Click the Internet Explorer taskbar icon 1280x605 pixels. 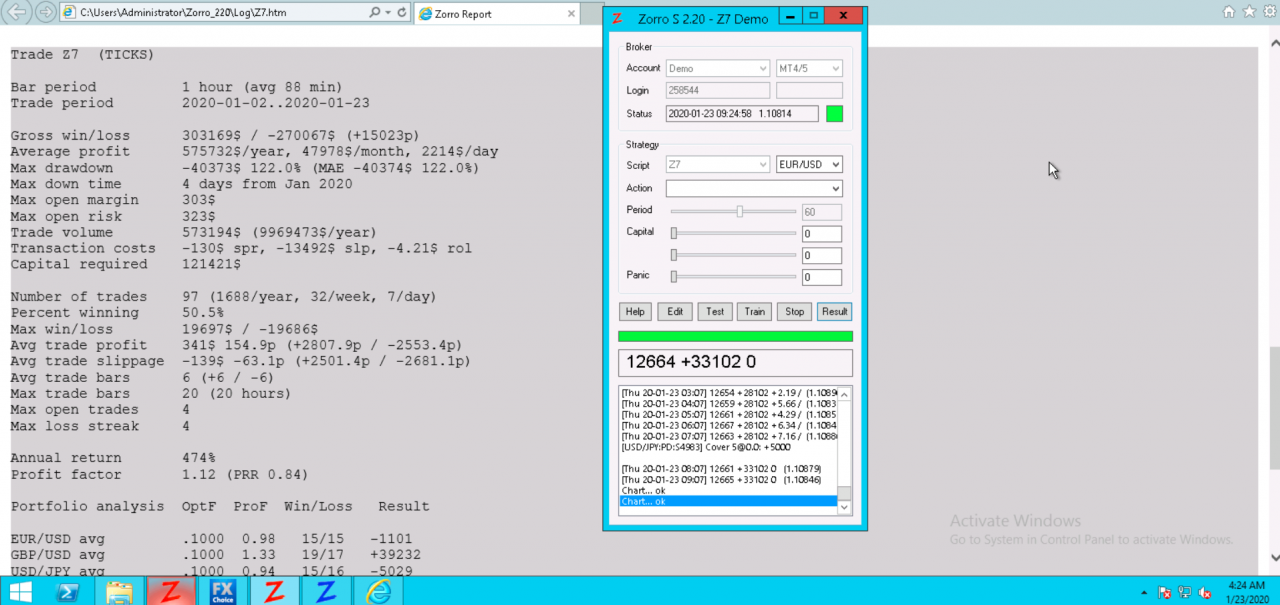(x=379, y=591)
